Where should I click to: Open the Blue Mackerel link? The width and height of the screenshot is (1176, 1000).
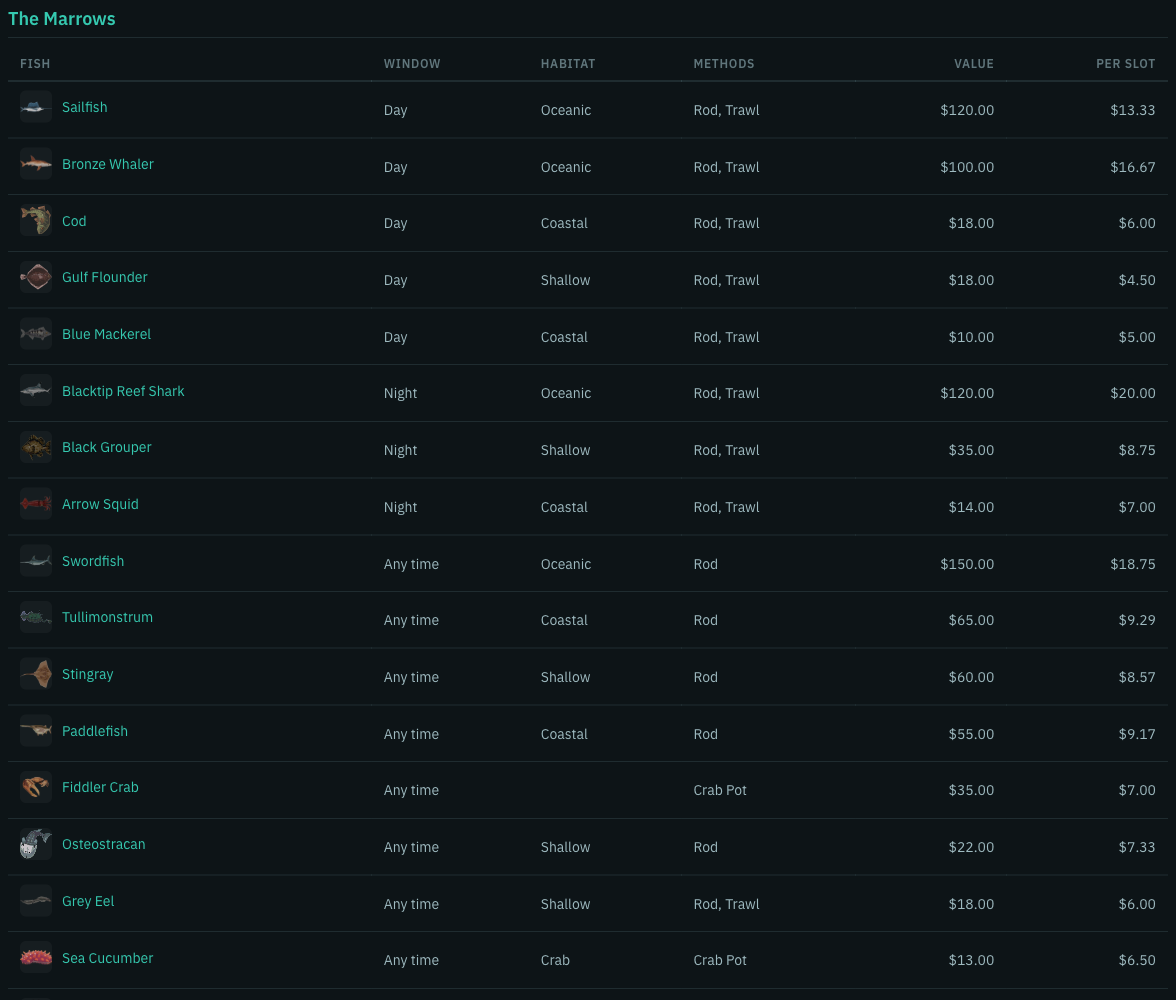(106, 335)
